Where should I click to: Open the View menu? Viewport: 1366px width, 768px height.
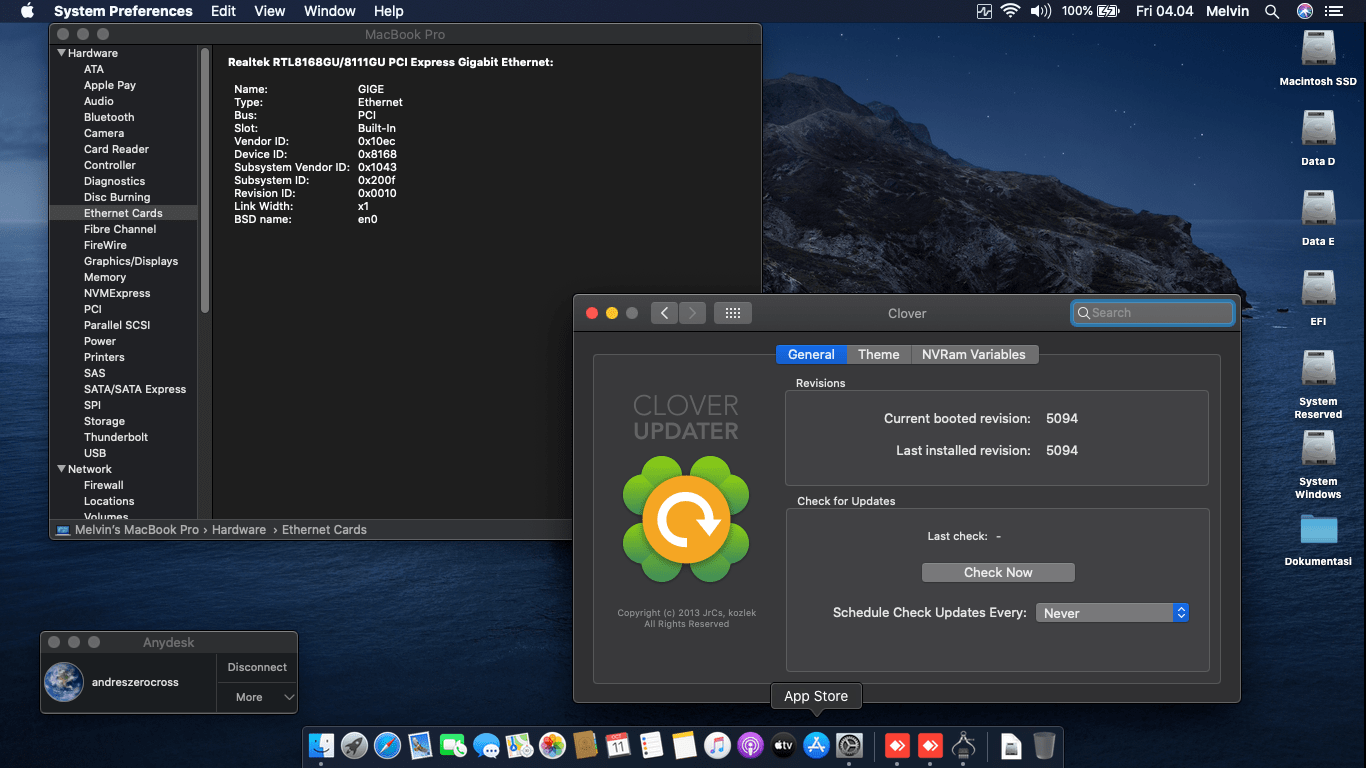click(x=270, y=11)
